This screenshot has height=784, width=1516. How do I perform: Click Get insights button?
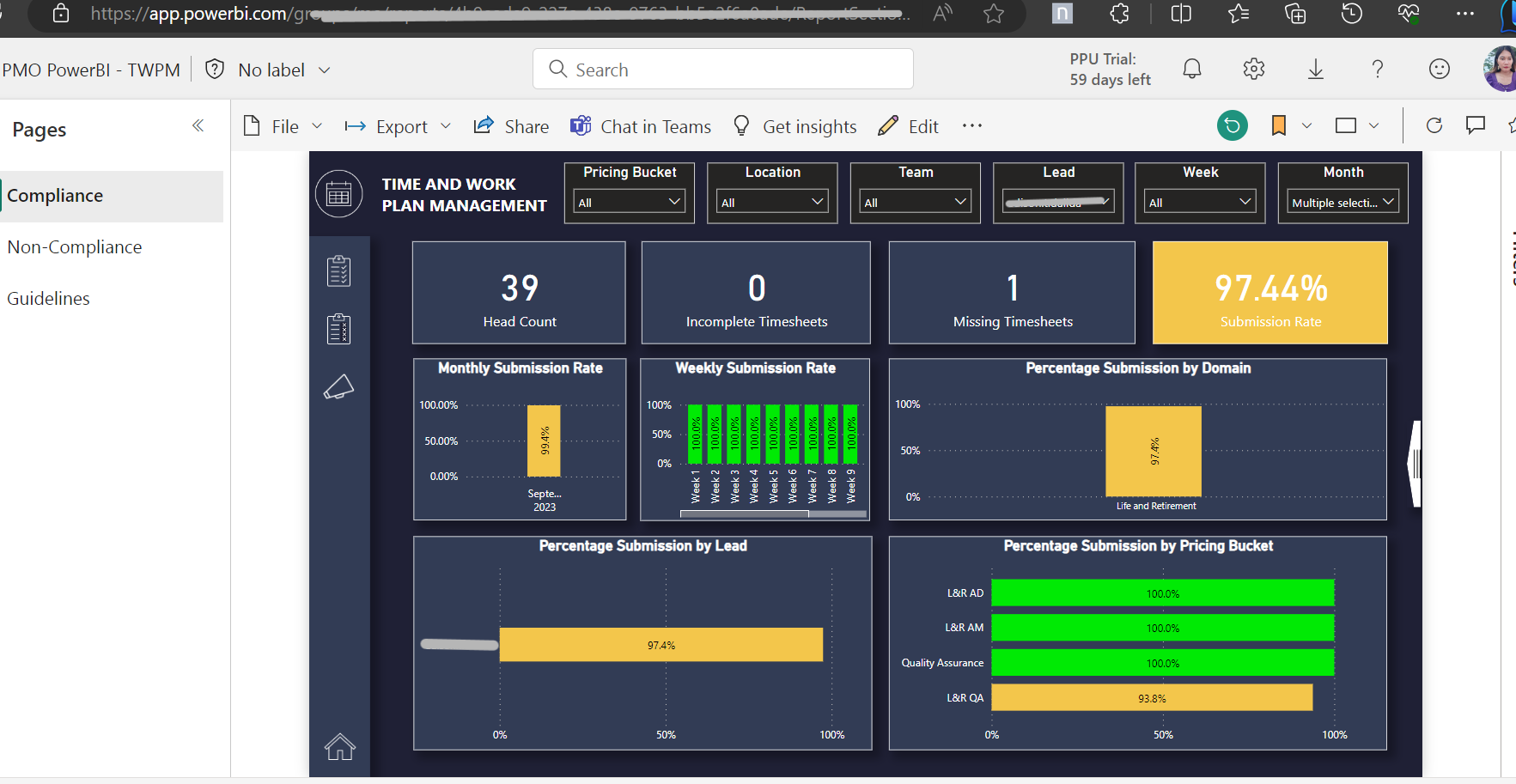[x=795, y=126]
